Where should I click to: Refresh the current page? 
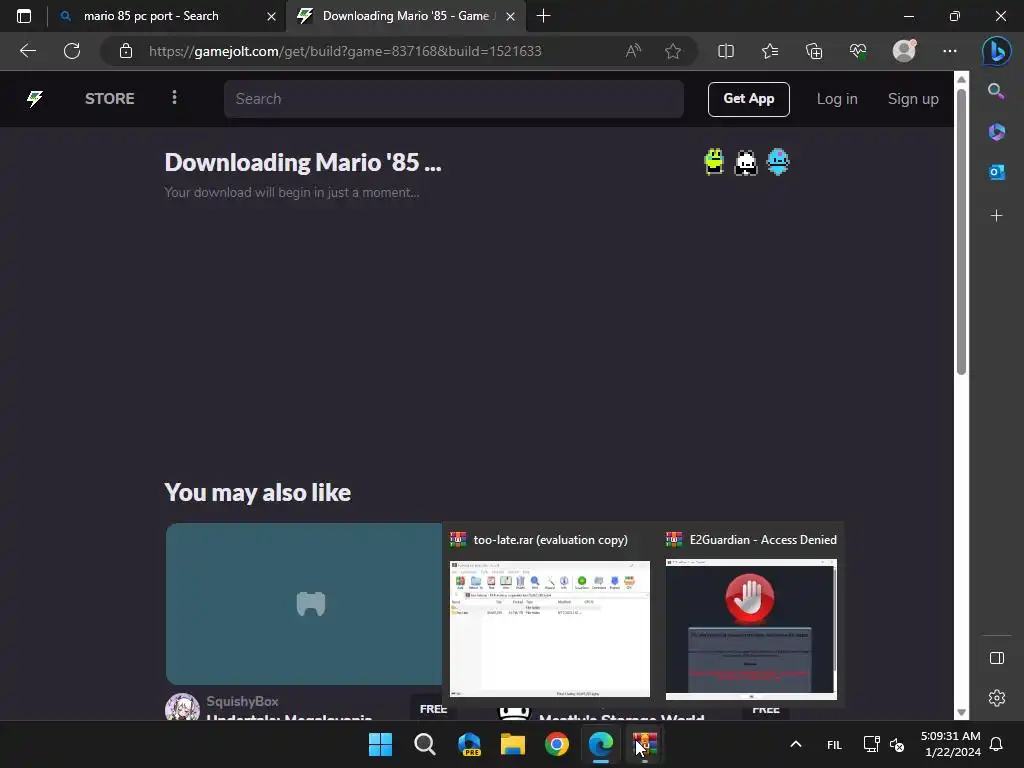(x=72, y=51)
